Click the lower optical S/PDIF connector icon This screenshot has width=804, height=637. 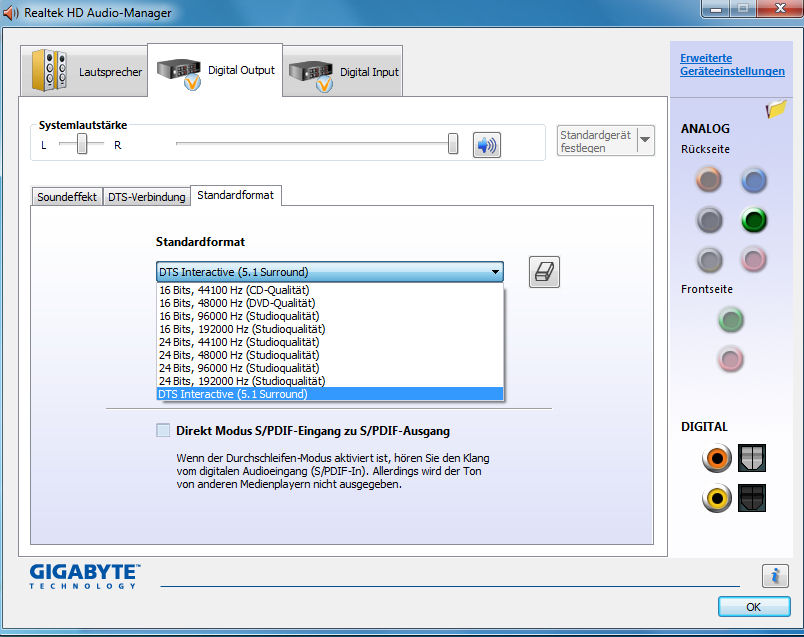752,498
